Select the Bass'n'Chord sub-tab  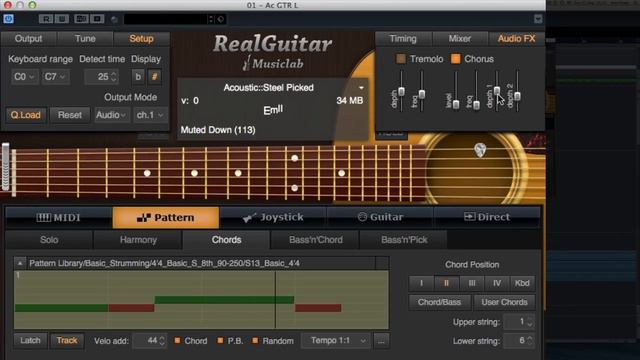coord(316,240)
